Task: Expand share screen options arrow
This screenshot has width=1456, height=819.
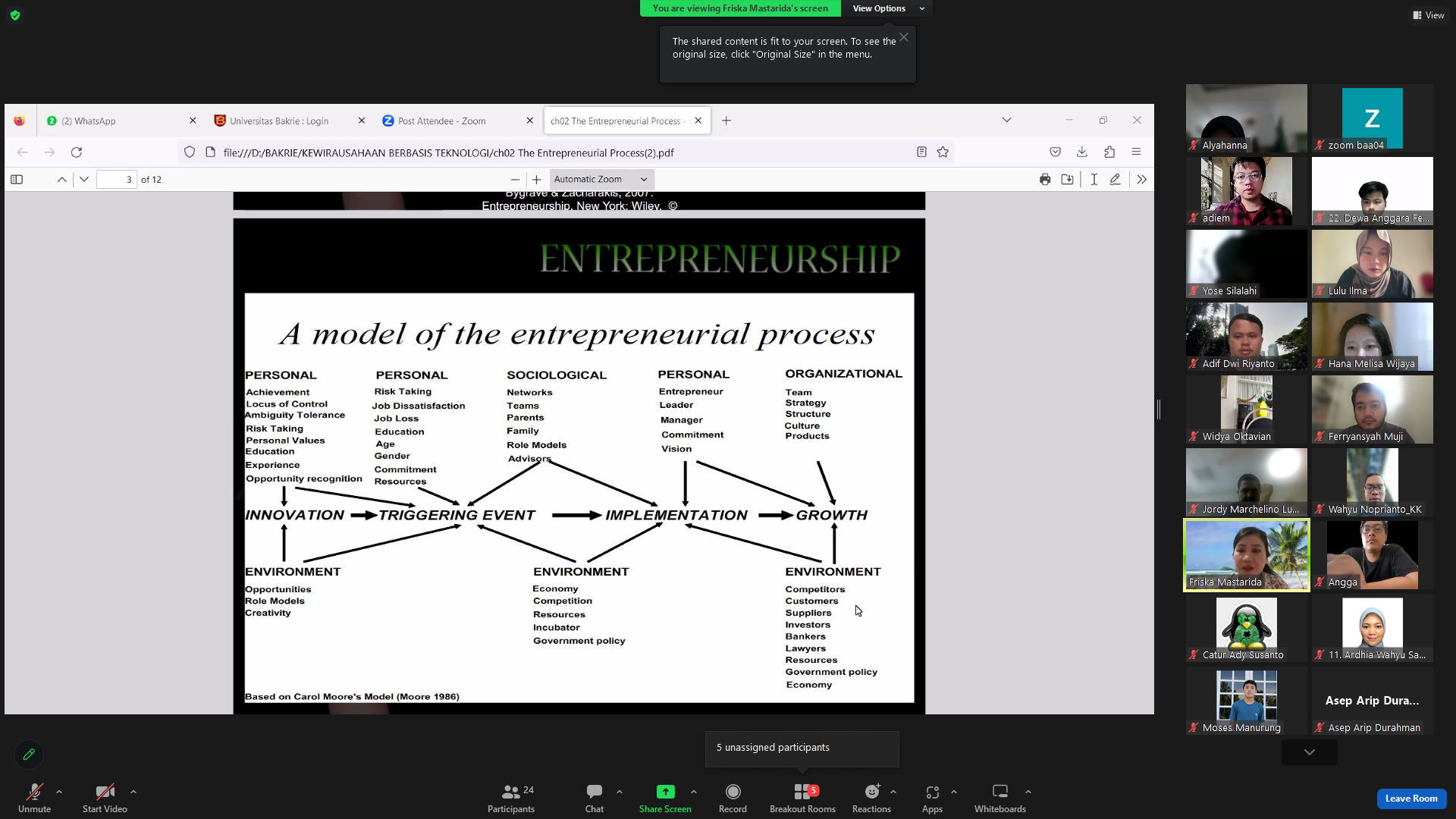Action: click(694, 792)
